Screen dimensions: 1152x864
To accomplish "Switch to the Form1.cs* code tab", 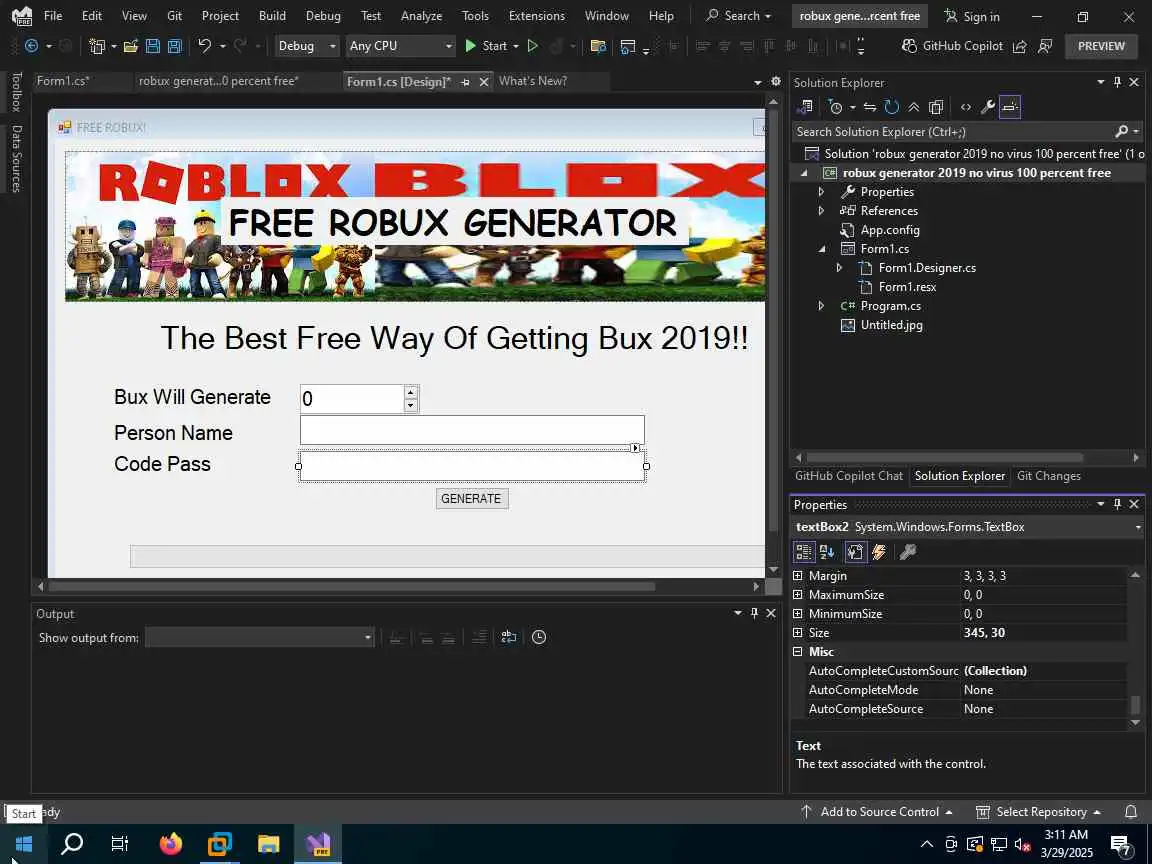I will click(63, 81).
